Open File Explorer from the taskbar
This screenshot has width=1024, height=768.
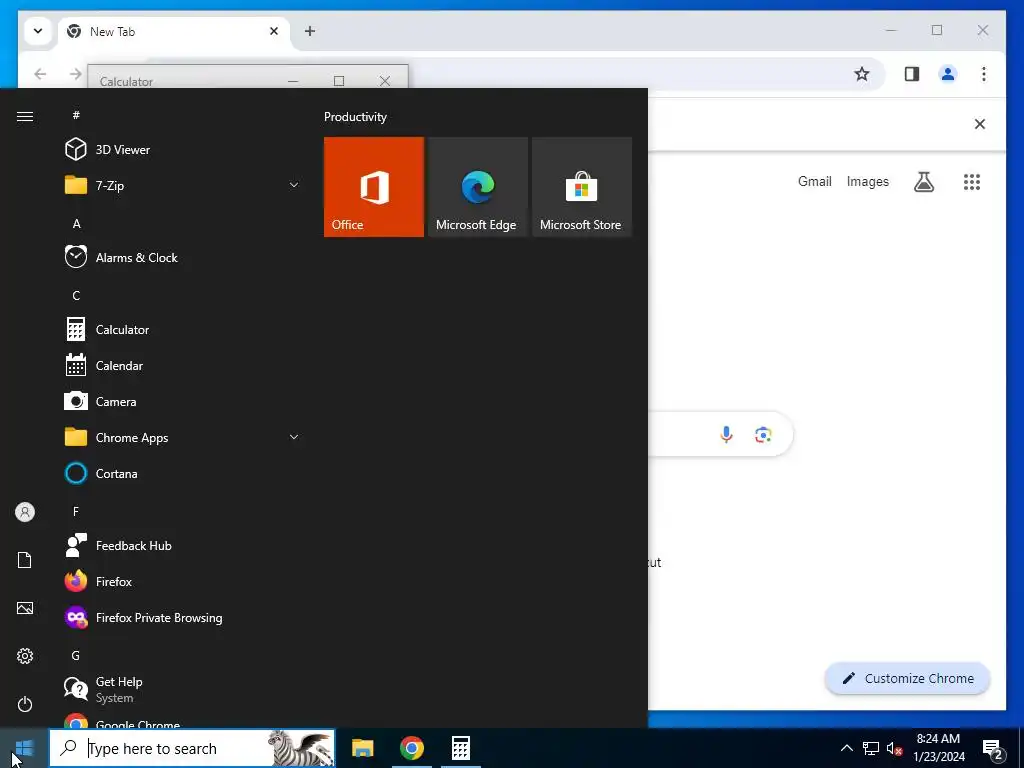pyautogui.click(x=362, y=748)
